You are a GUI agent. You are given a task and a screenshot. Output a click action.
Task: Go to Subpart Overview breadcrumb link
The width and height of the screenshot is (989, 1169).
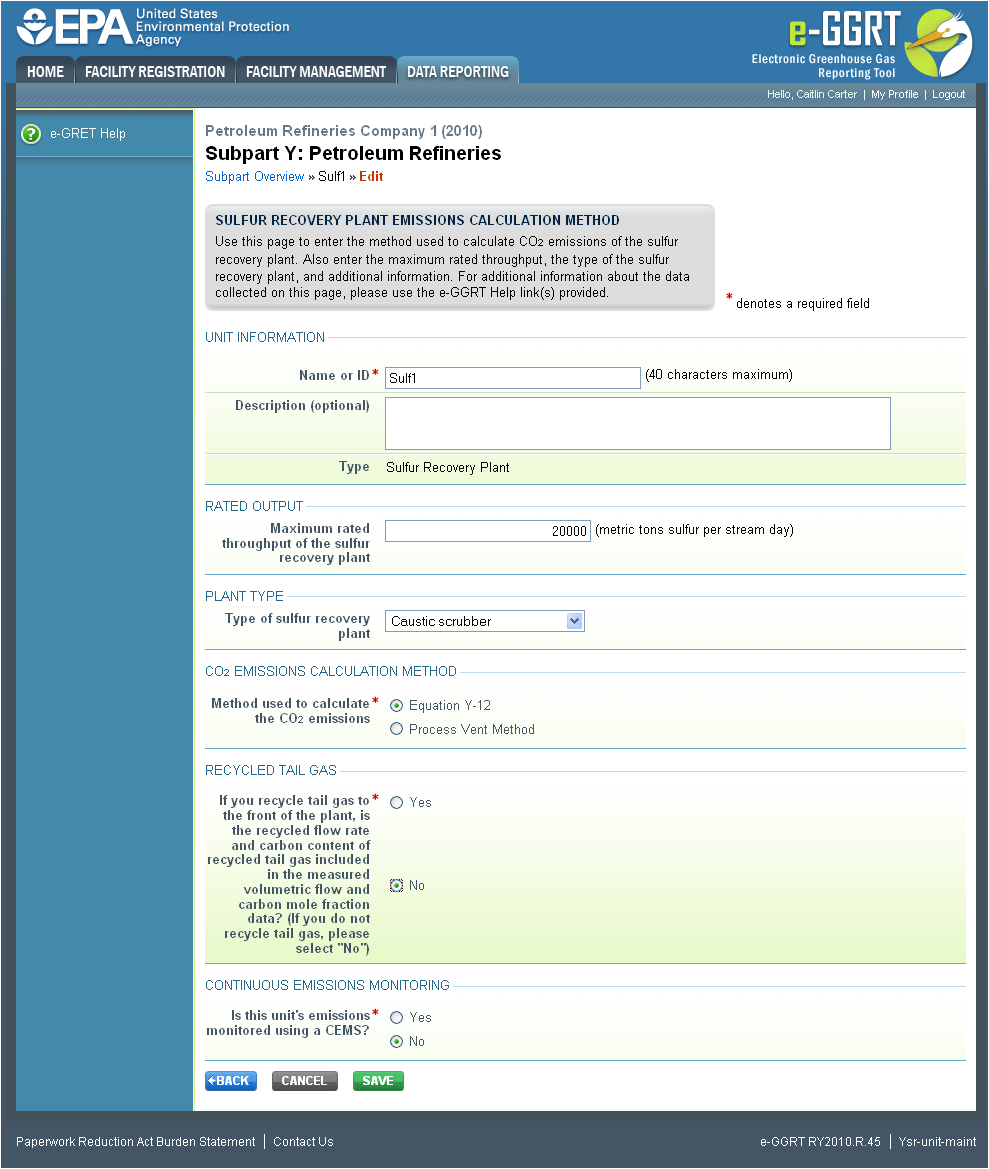(x=255, y=177)
